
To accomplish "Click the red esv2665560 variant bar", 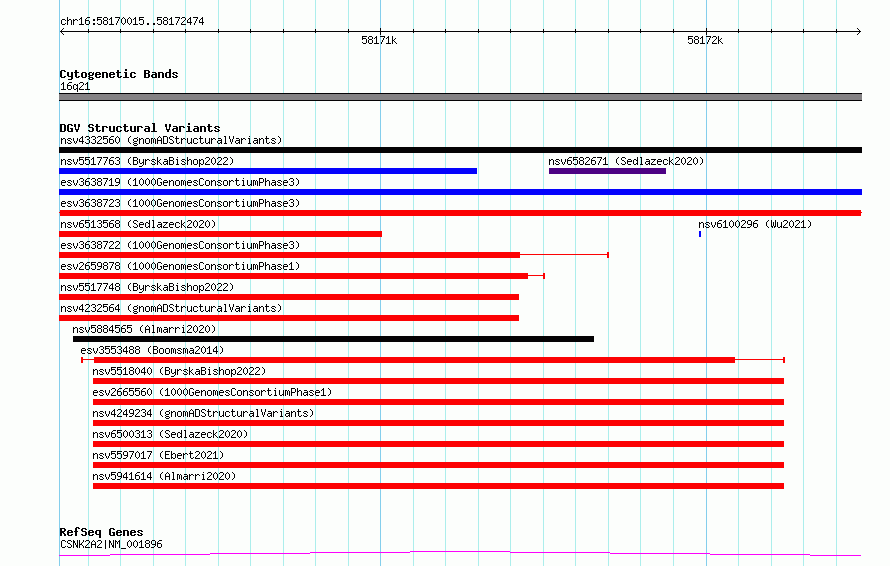I will (438, 403).
